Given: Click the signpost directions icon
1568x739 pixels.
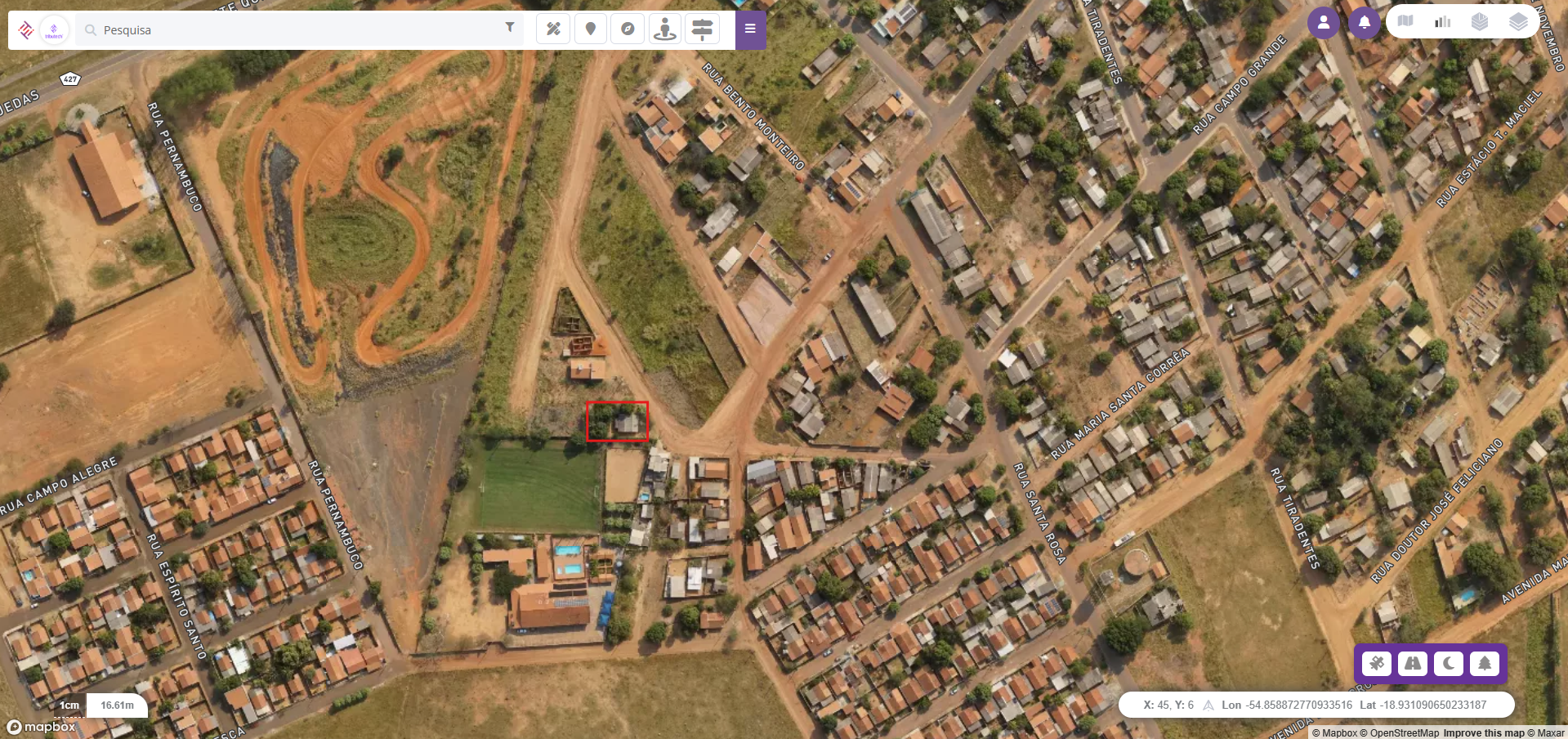Looking at the screenshot, I should [702, 29].
